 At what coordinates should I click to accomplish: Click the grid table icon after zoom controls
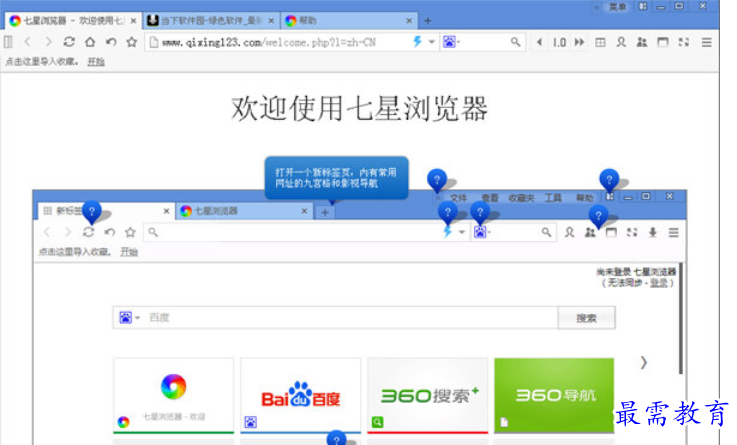(x=600, y=43)
